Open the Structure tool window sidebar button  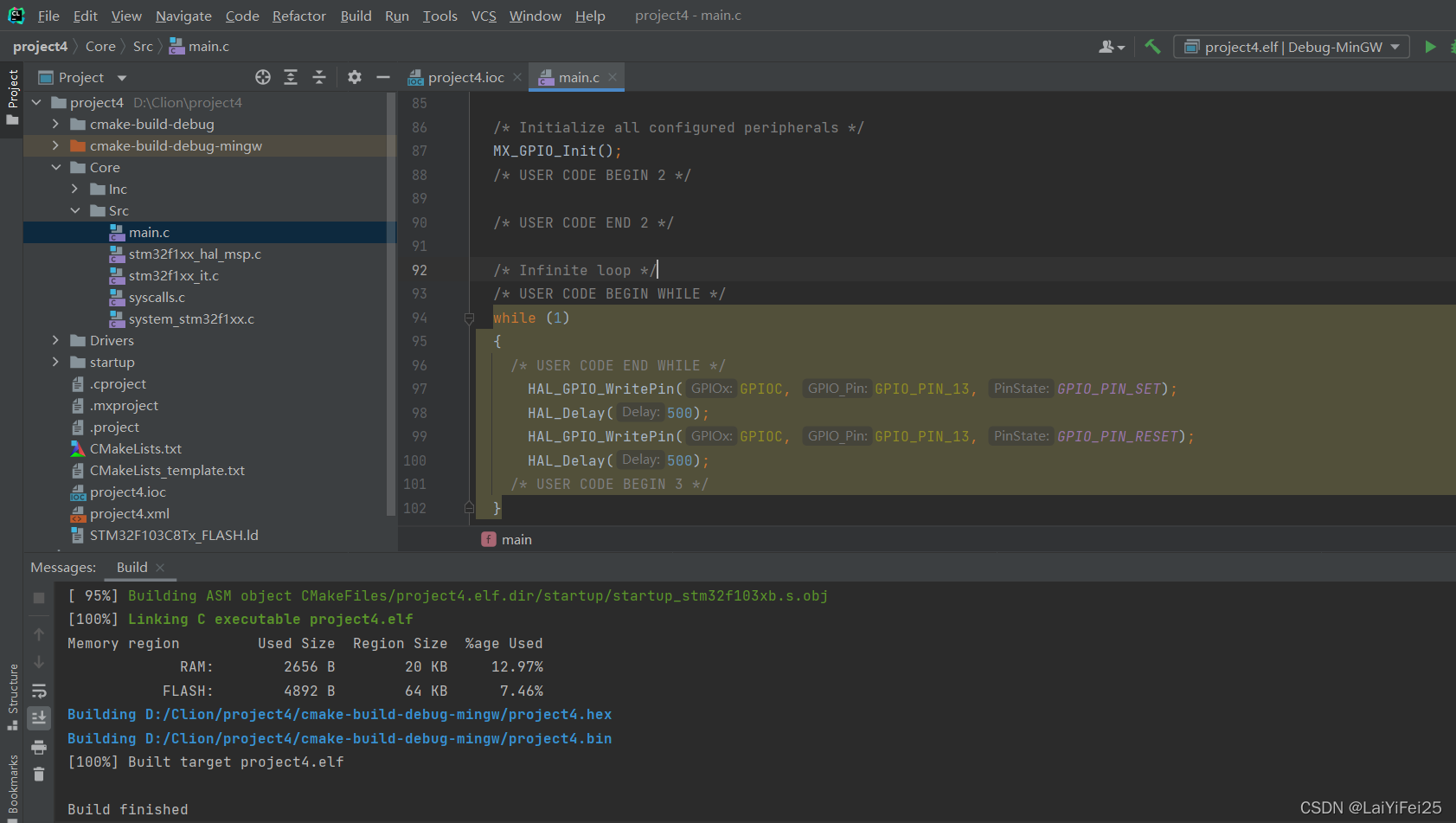tap(12, 697)
